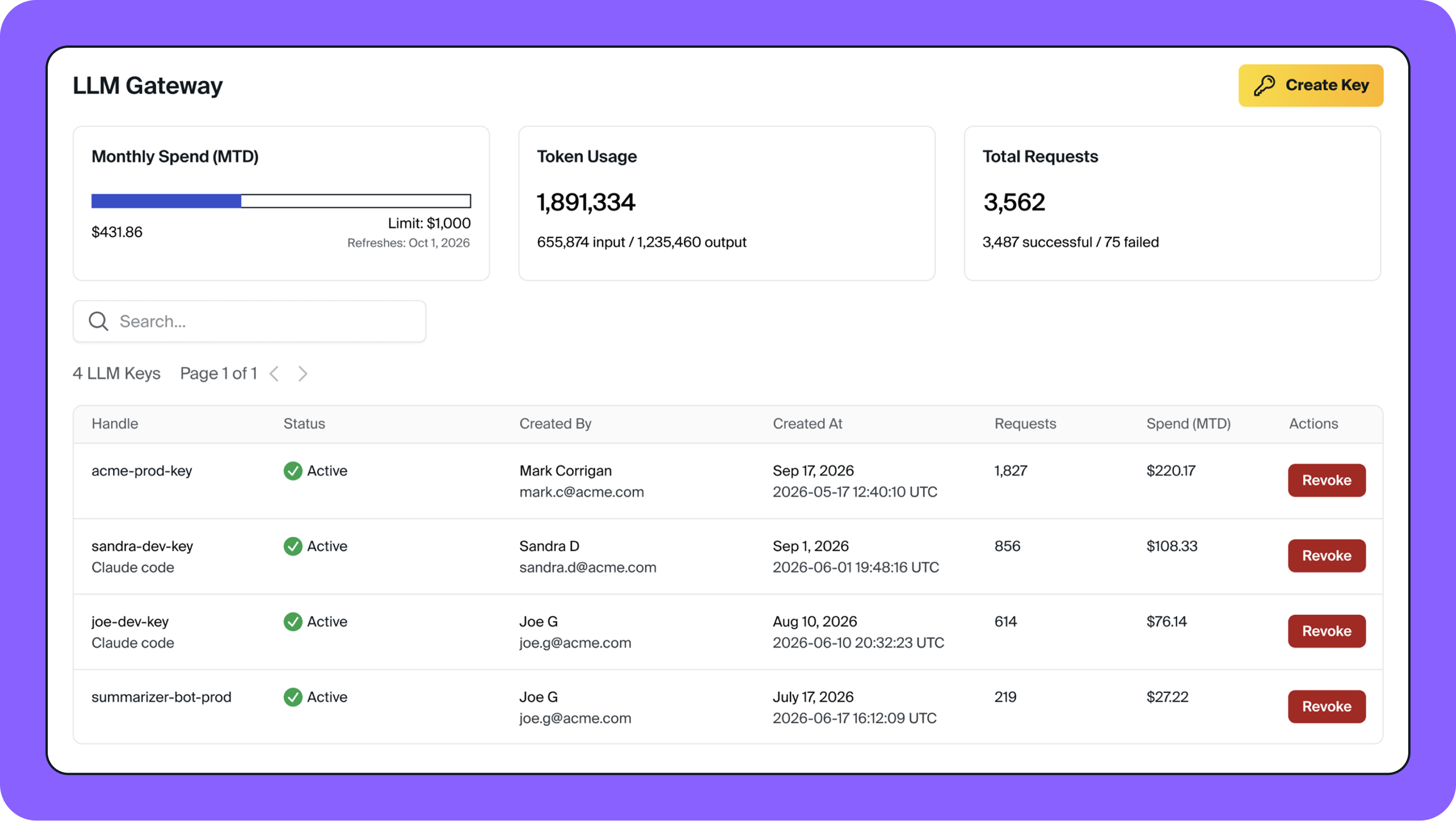The image size is (1456, 821).
Task: Click green check icon for acme-prod-key
Action: 293,471
